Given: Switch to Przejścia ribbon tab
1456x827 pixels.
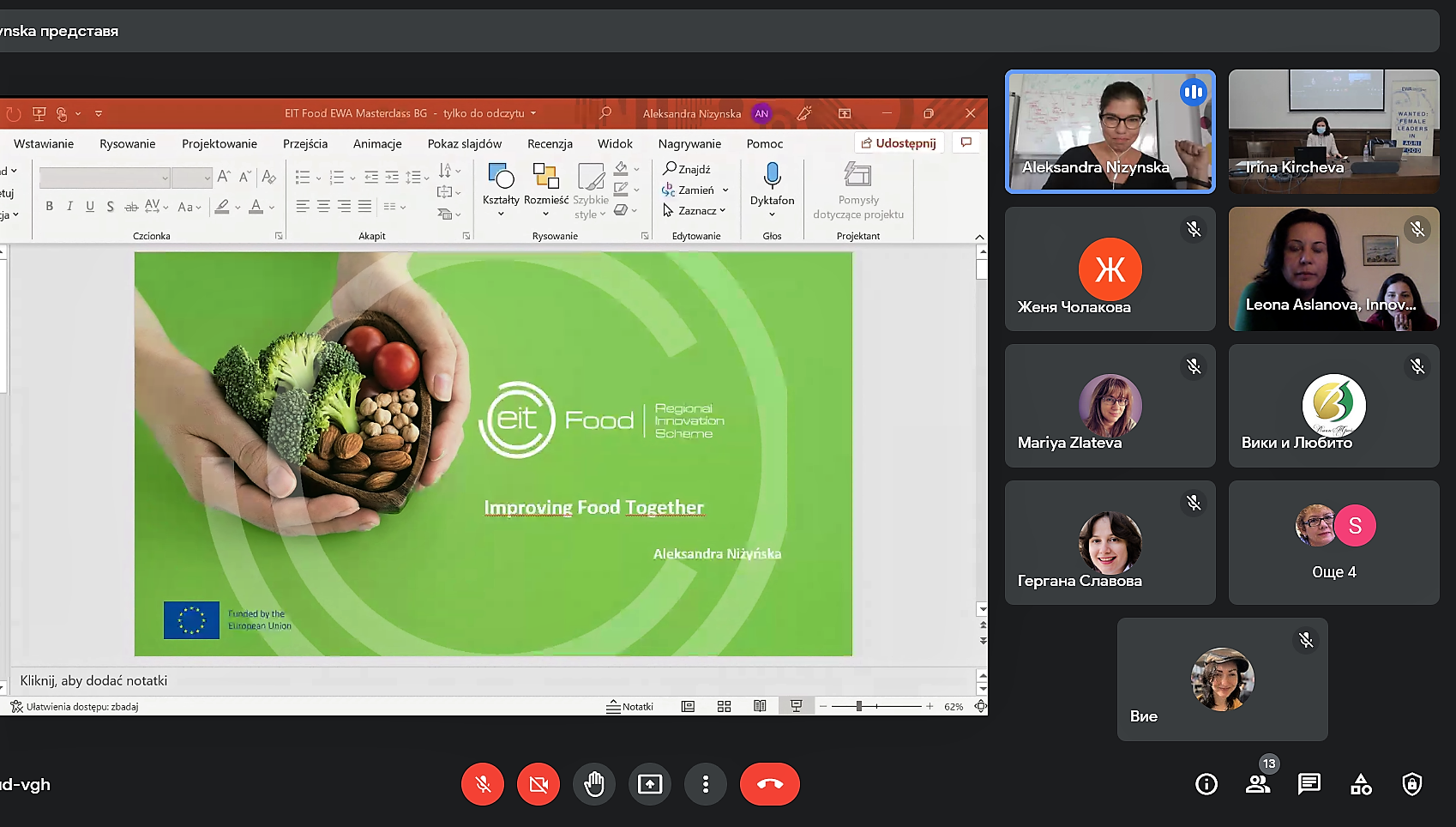Looking at the screenshot, I should point(305,143).
